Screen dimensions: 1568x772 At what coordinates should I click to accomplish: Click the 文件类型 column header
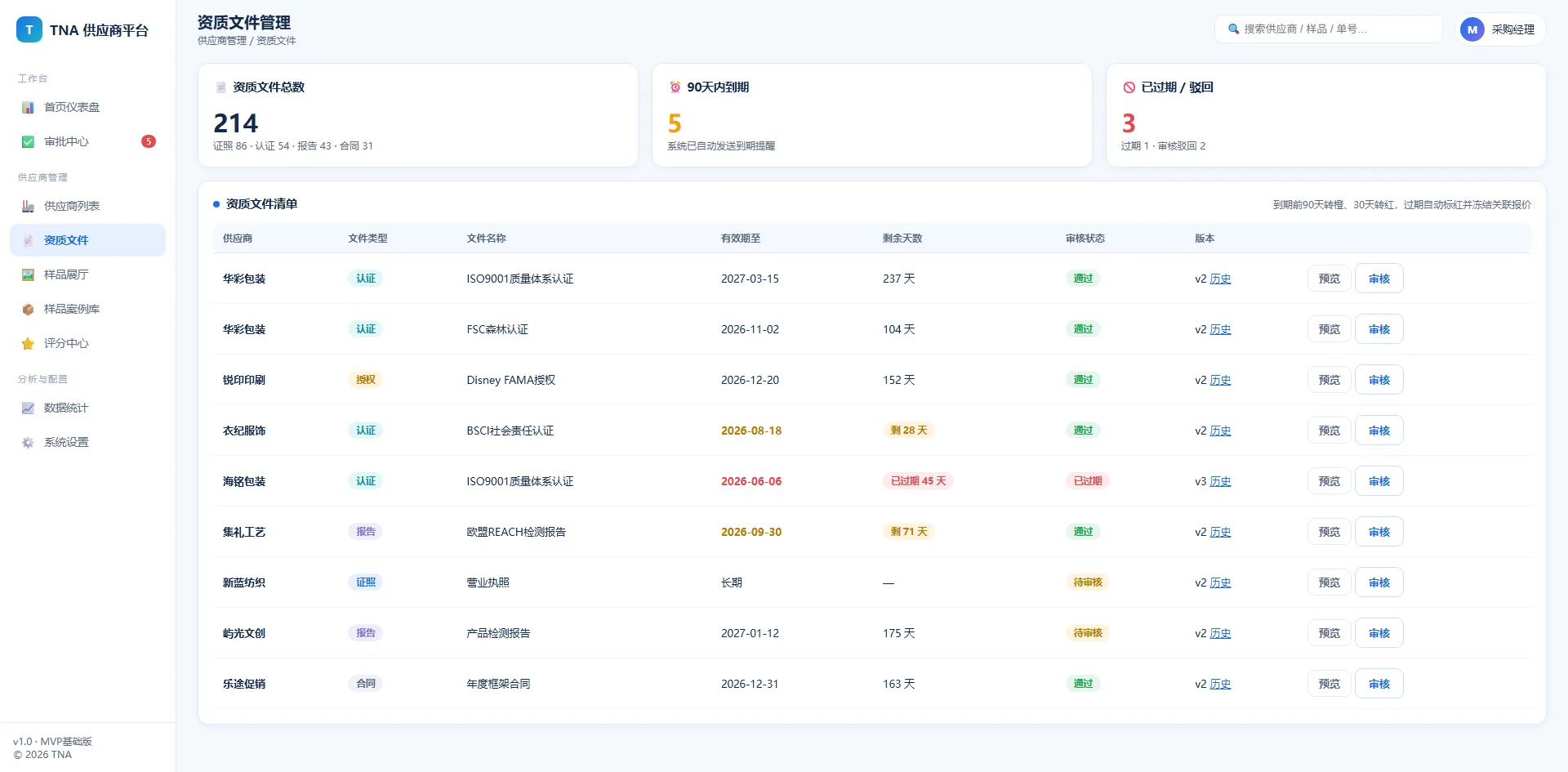368,239
